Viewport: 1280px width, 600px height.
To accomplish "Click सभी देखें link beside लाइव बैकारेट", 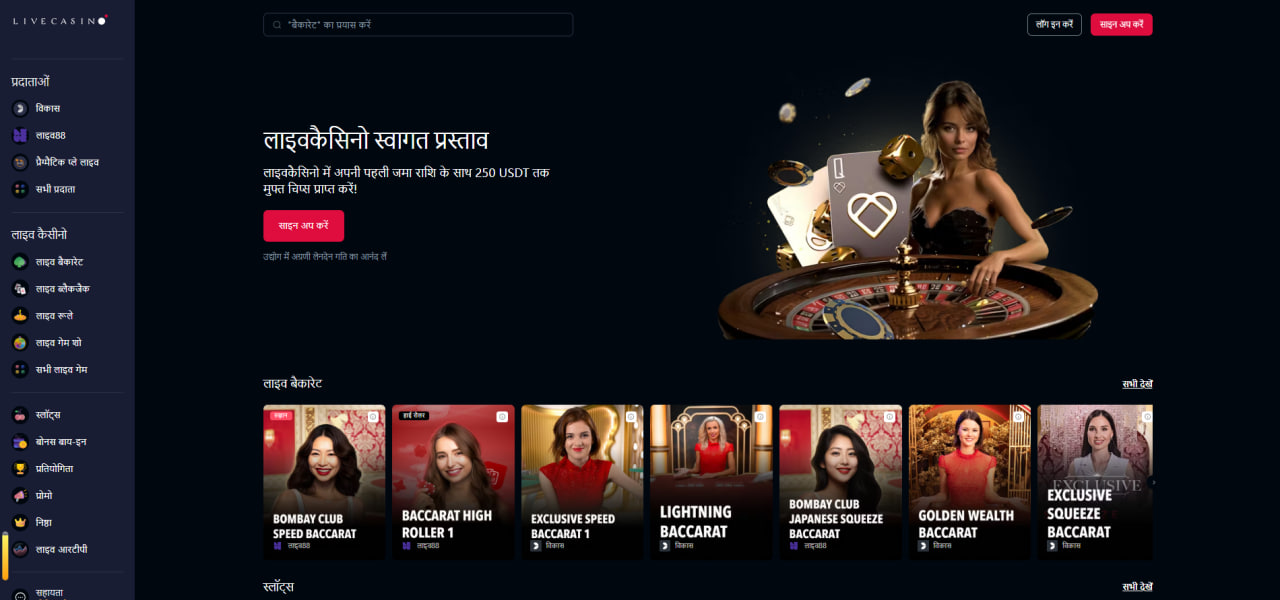I will [1137, 384].
